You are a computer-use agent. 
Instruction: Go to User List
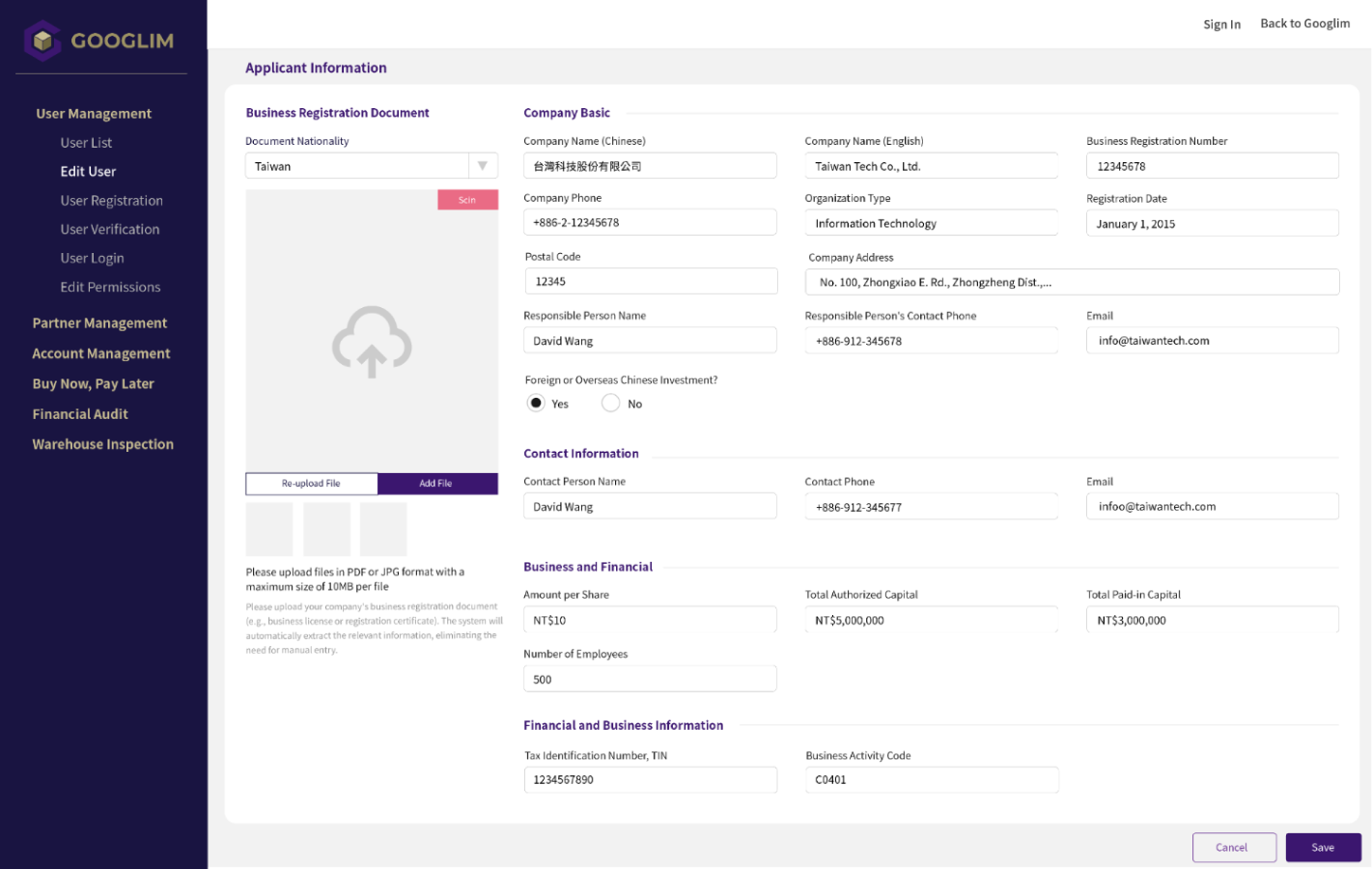tap(86, 142)
